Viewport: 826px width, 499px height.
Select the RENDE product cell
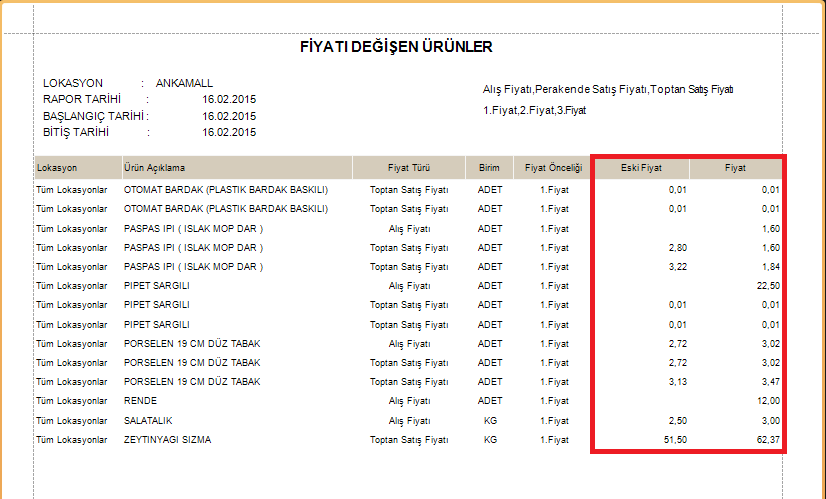click(x=140, y=401)
